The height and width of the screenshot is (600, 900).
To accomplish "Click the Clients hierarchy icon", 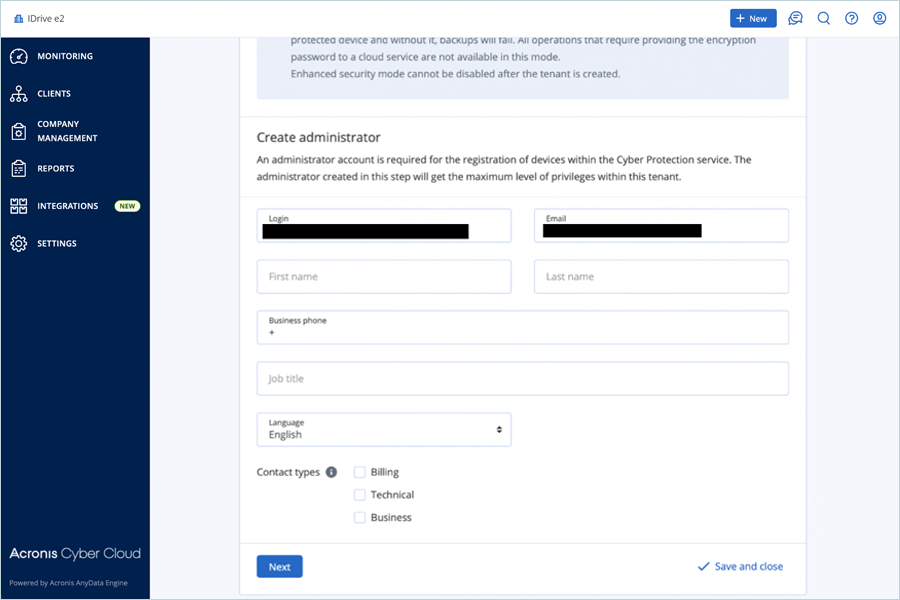I will [x=19, y=94].
